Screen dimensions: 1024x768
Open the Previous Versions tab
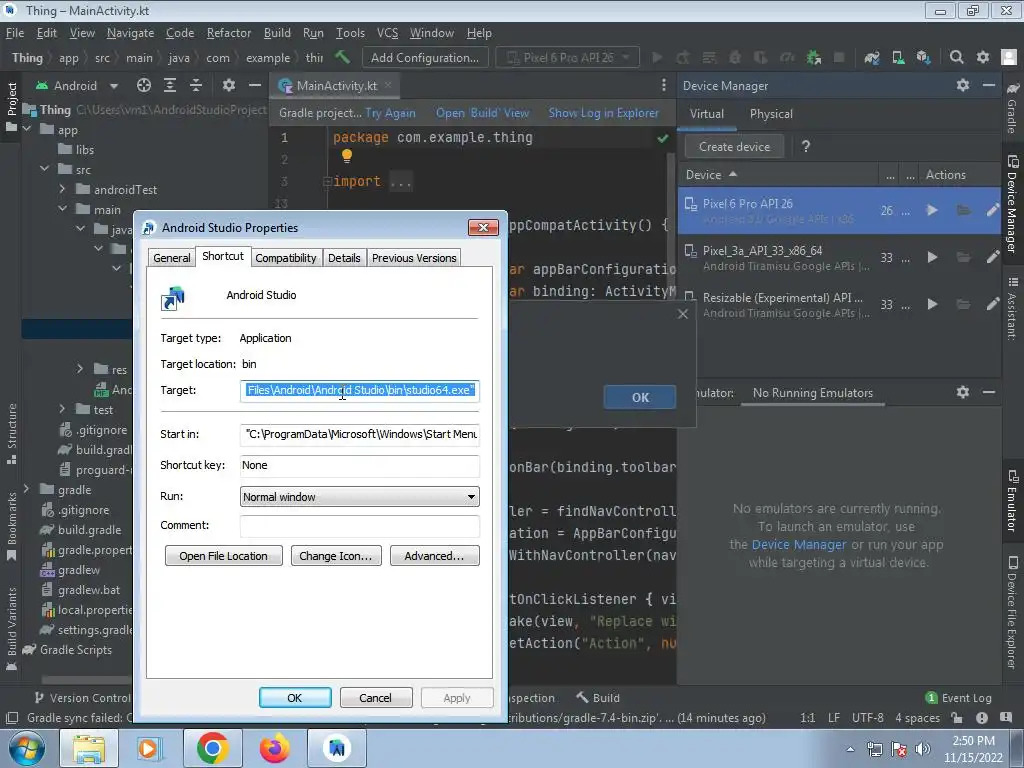pos(414,258)
